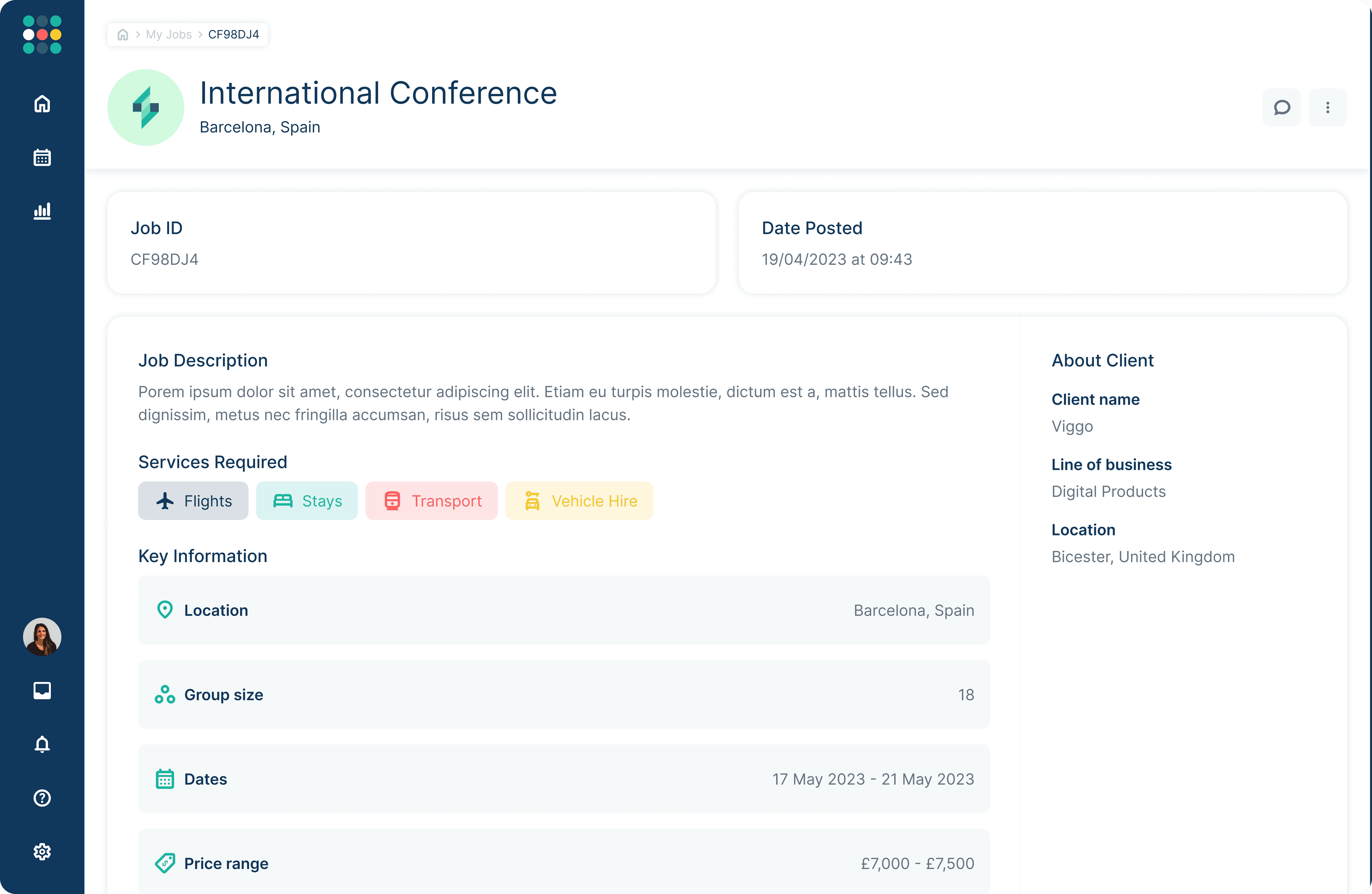Select the Transport service tag
1372x894 pixels.
[431, 501]
